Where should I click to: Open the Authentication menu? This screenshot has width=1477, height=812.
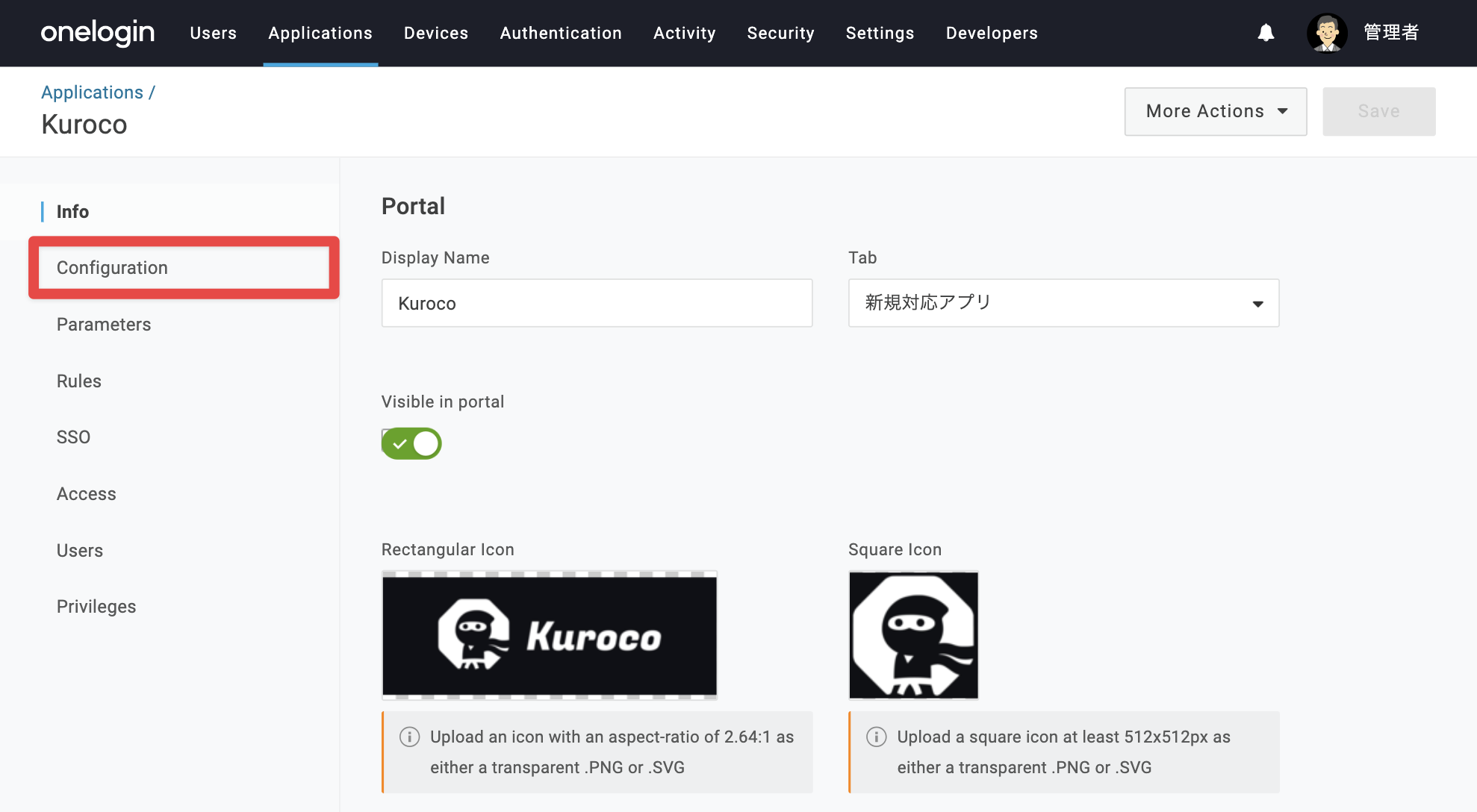tap(561, 33)
